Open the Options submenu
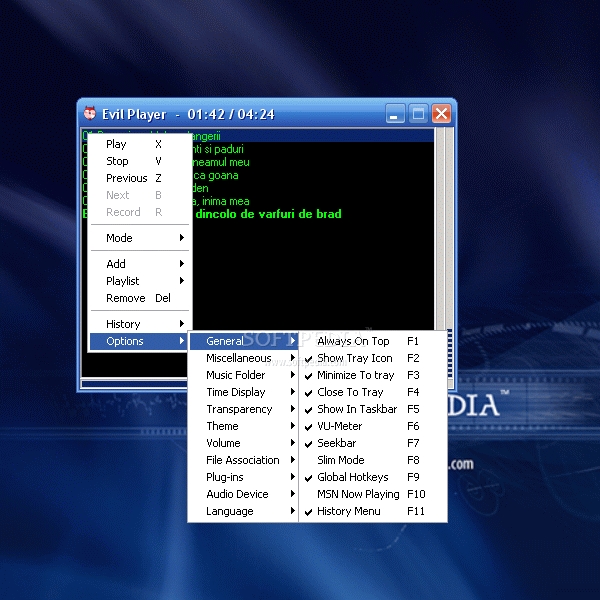The image size is (600, 600). pyautogui.click(x=140, y=341)
